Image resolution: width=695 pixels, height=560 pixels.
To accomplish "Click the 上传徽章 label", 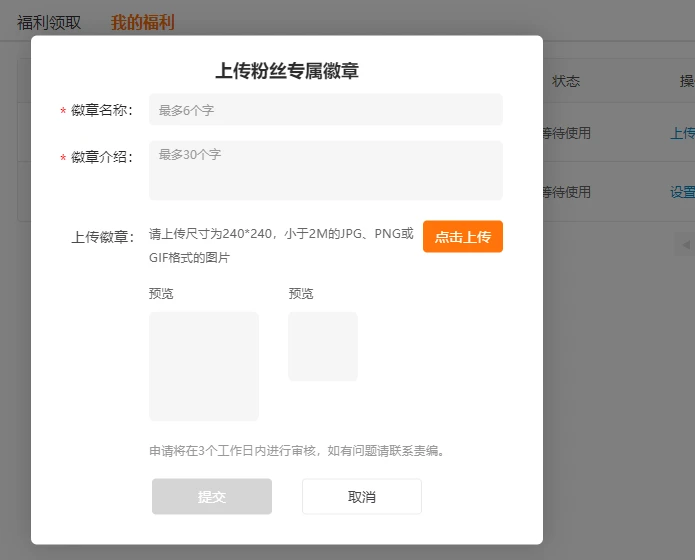I will click(102, 237).
